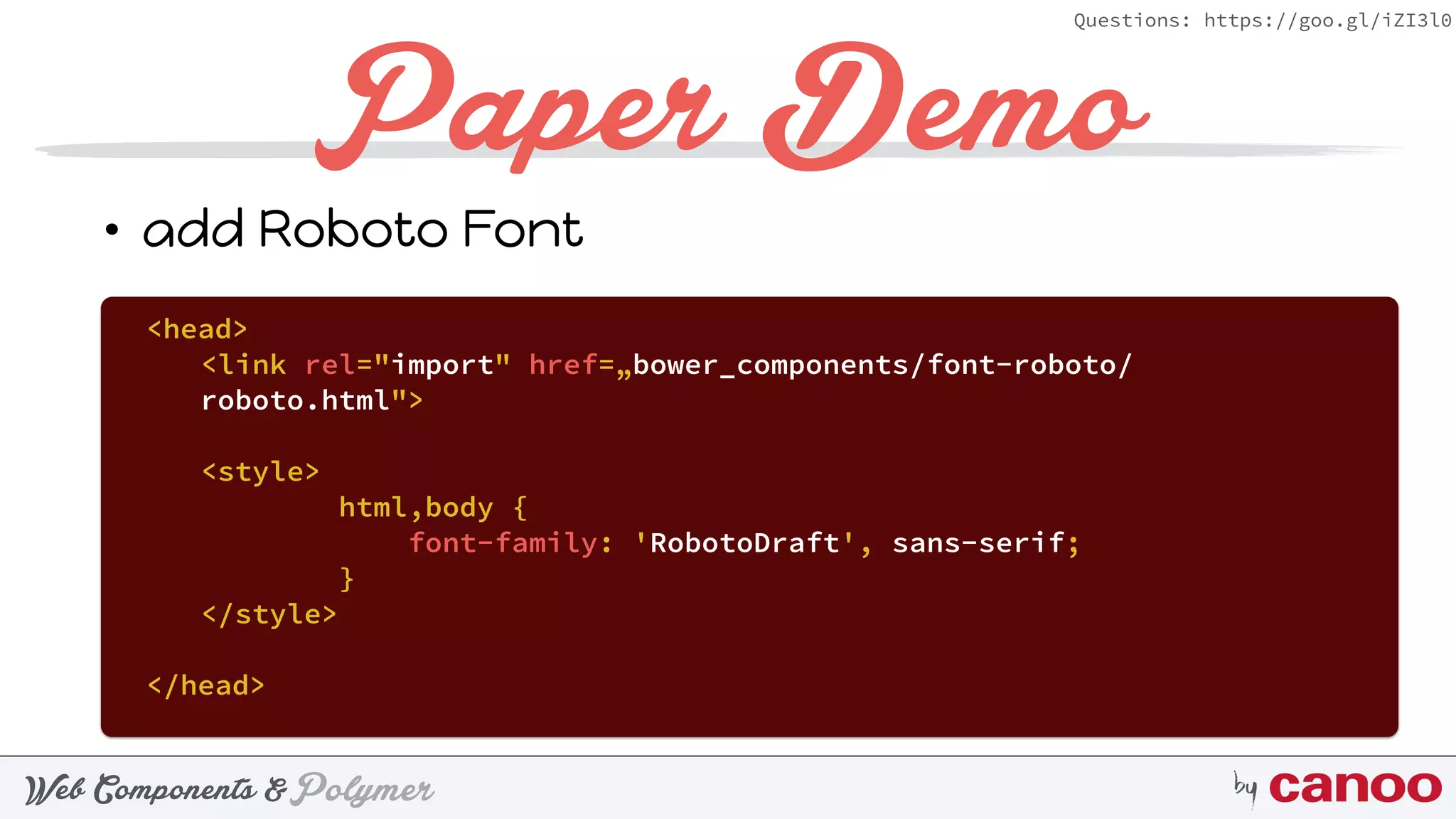Click the closing </style> tag
The height and width of the screenshot is (819, 1456).
(x=269, y=614)
